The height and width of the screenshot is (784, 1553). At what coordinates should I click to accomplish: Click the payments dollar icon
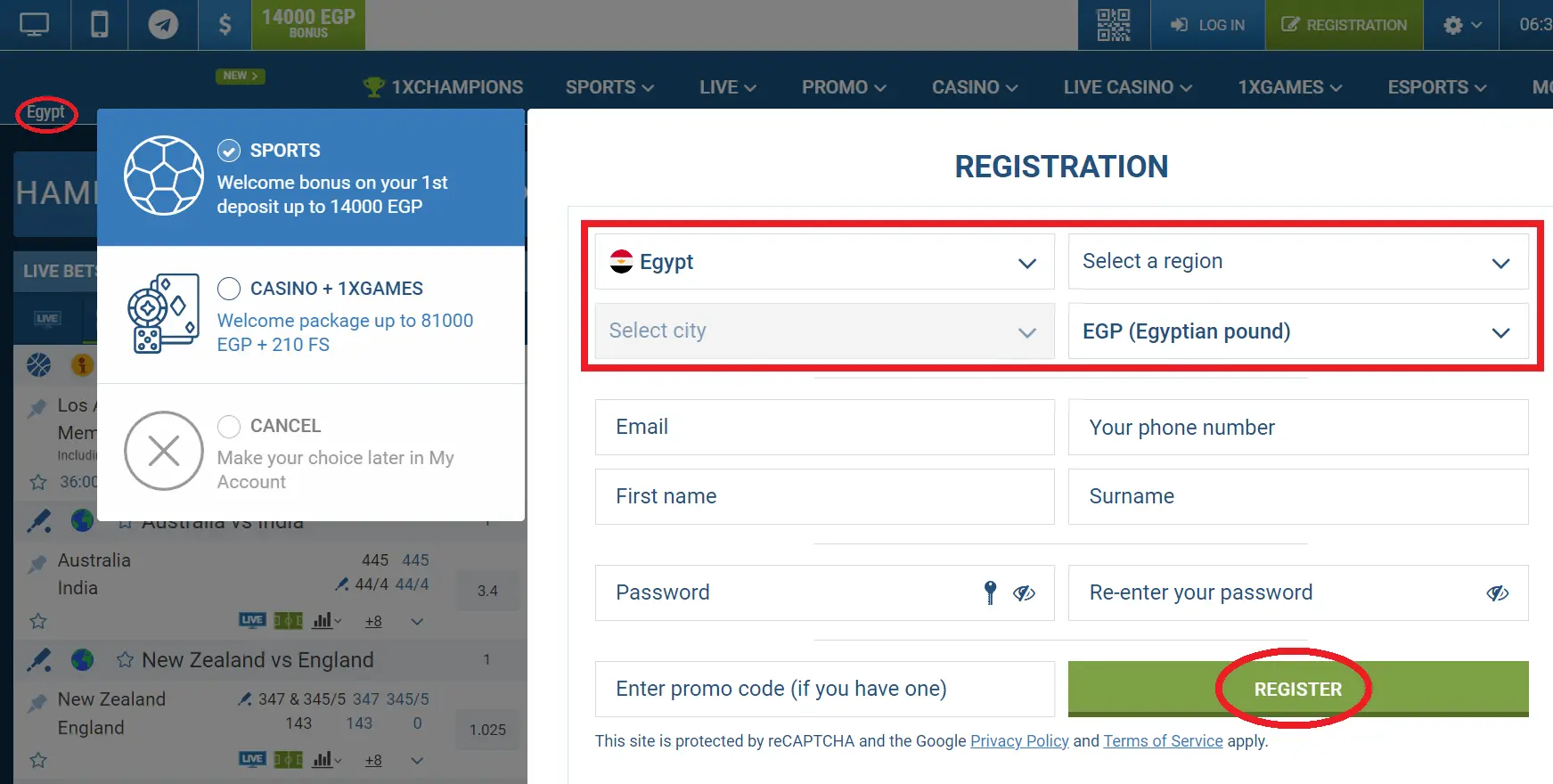[x=225, y=24]
